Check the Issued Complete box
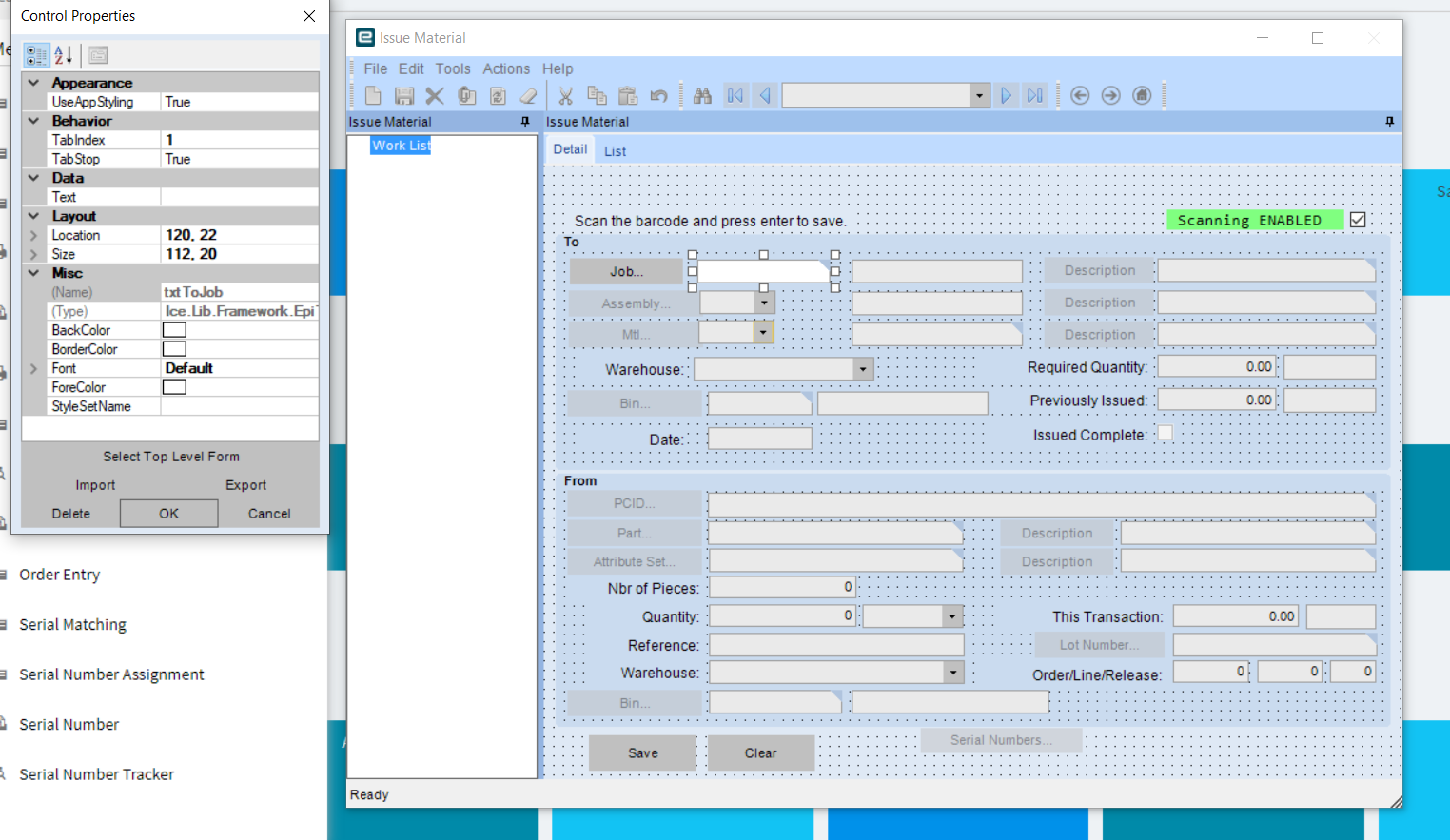Viewport: 1450px width, 840px height. pos(1165,433)
